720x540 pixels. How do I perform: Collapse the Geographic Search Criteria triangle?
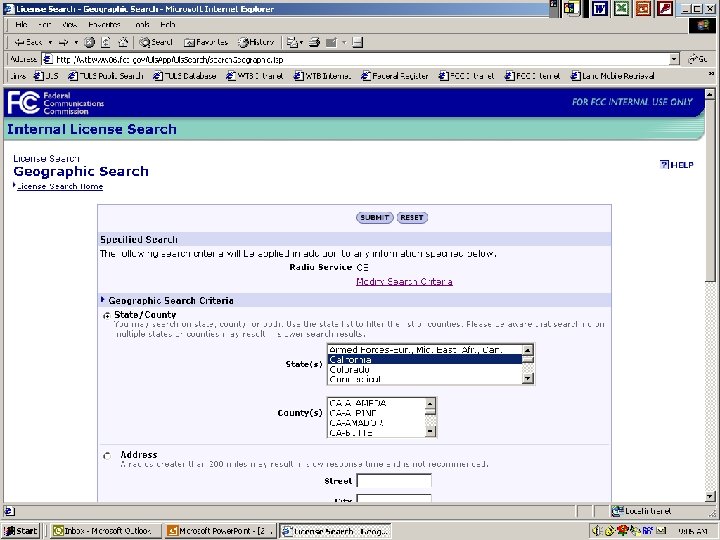[x=102, y=300]
